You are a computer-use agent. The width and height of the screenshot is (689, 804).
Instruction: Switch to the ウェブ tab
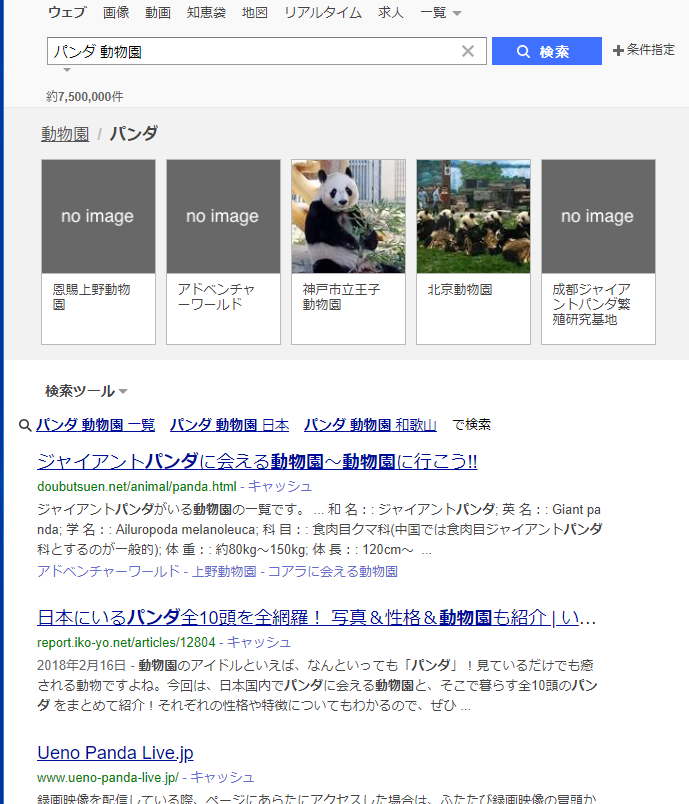click(67, 12)
